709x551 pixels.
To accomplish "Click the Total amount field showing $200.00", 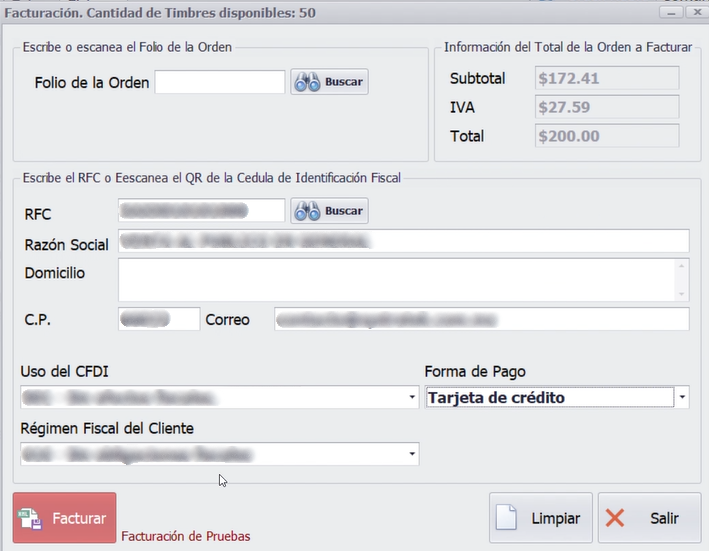I will point(607,136).
